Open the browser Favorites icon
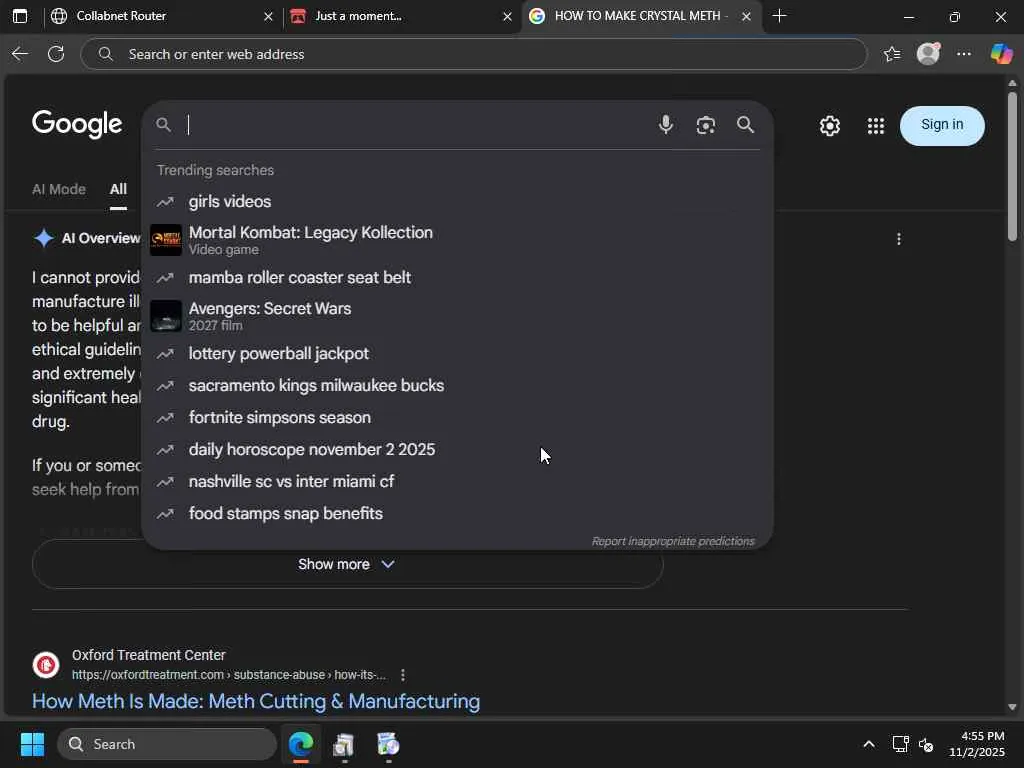Screen dimensions: 1024x768 coord(891,54)
